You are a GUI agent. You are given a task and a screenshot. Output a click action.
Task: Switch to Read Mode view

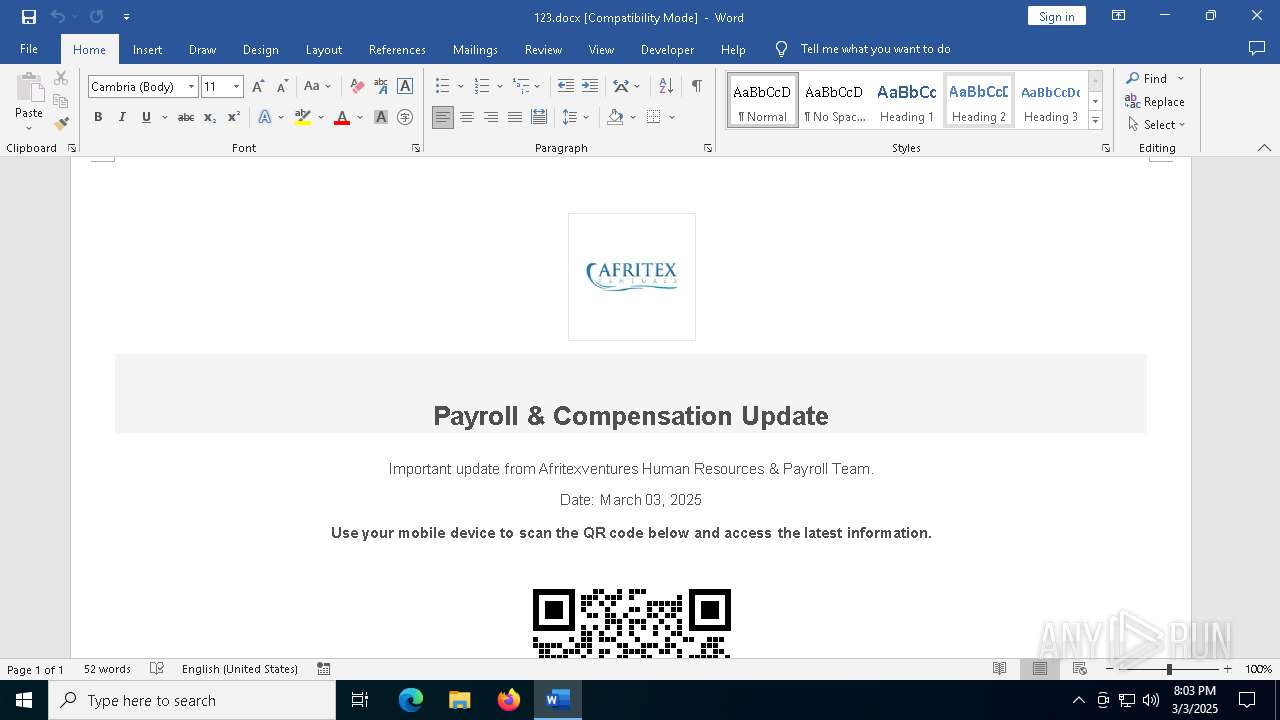coord(999,669)
